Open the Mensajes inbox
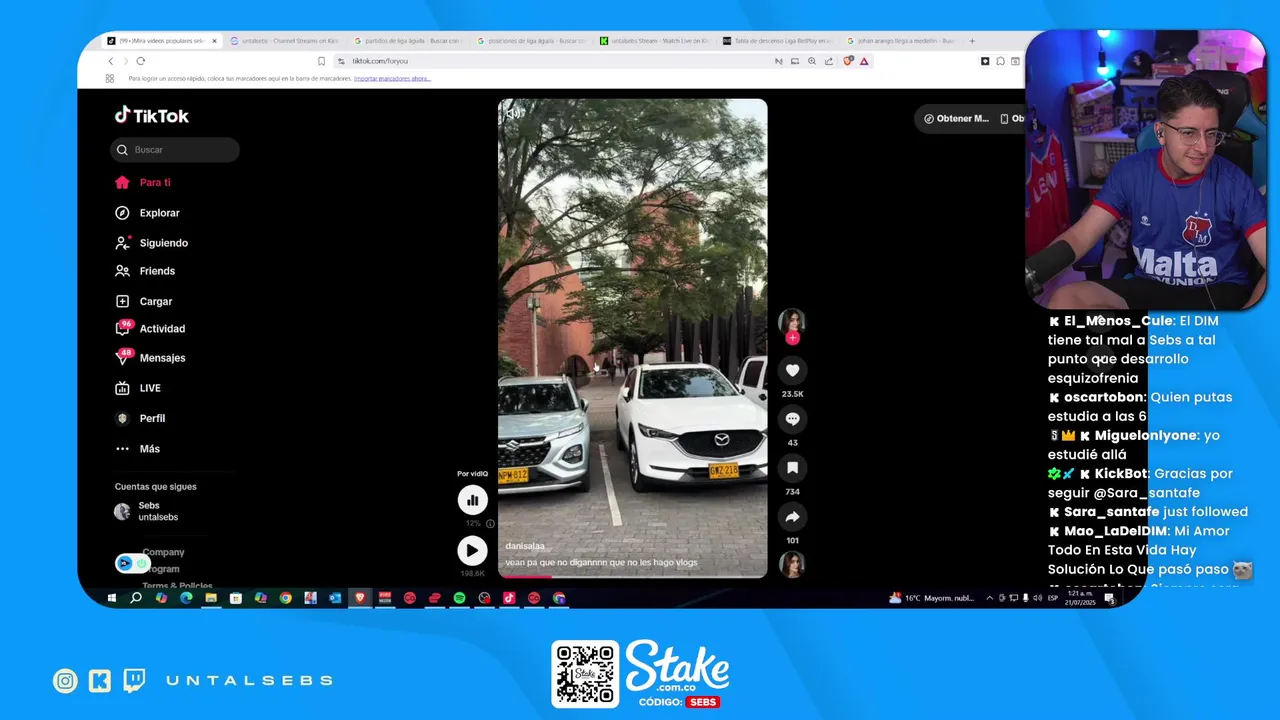The height and width of the screenshot is (720, 1280). [150, 358]
